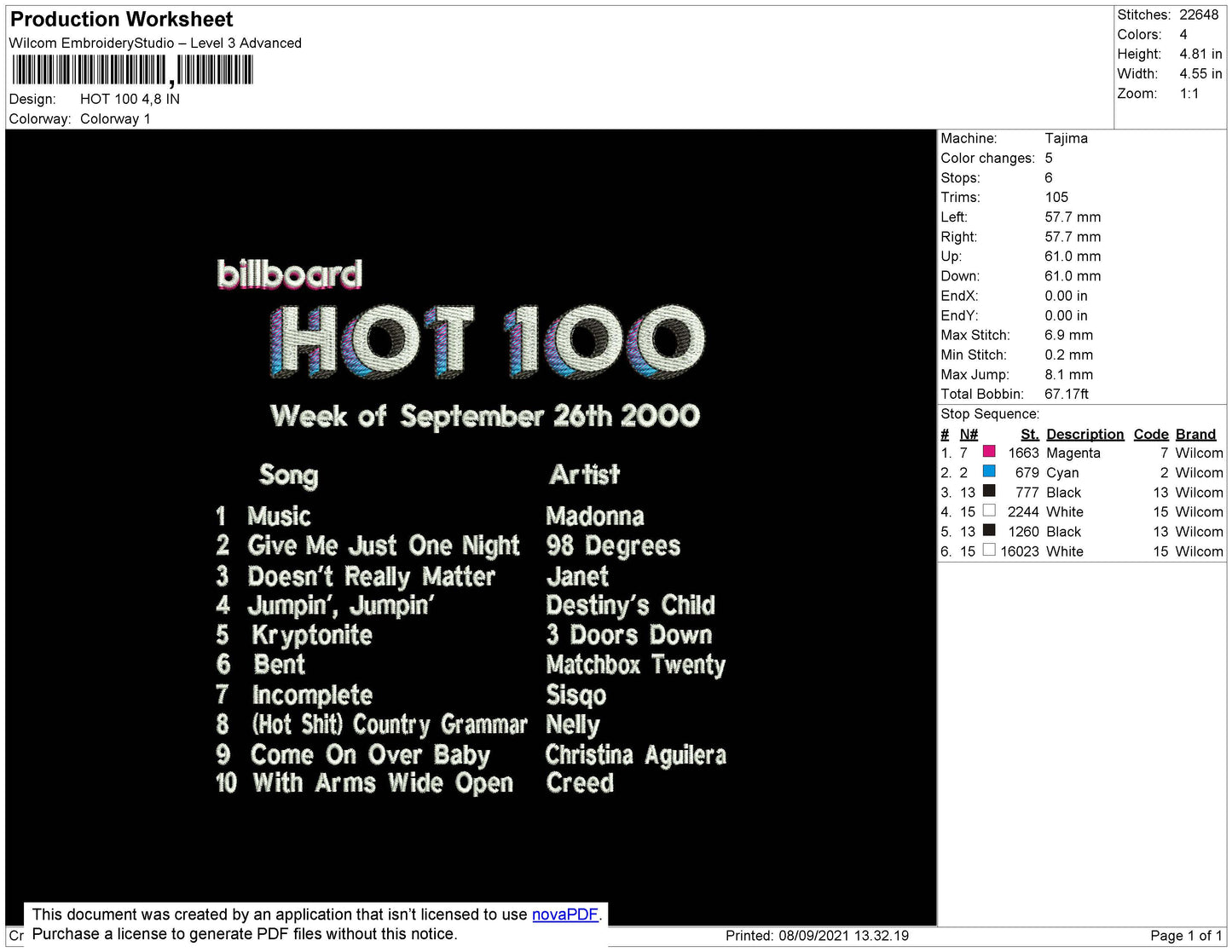Click the 'Brand' column header
This screenshot has height=952, width=1232.
(1195, 434)
